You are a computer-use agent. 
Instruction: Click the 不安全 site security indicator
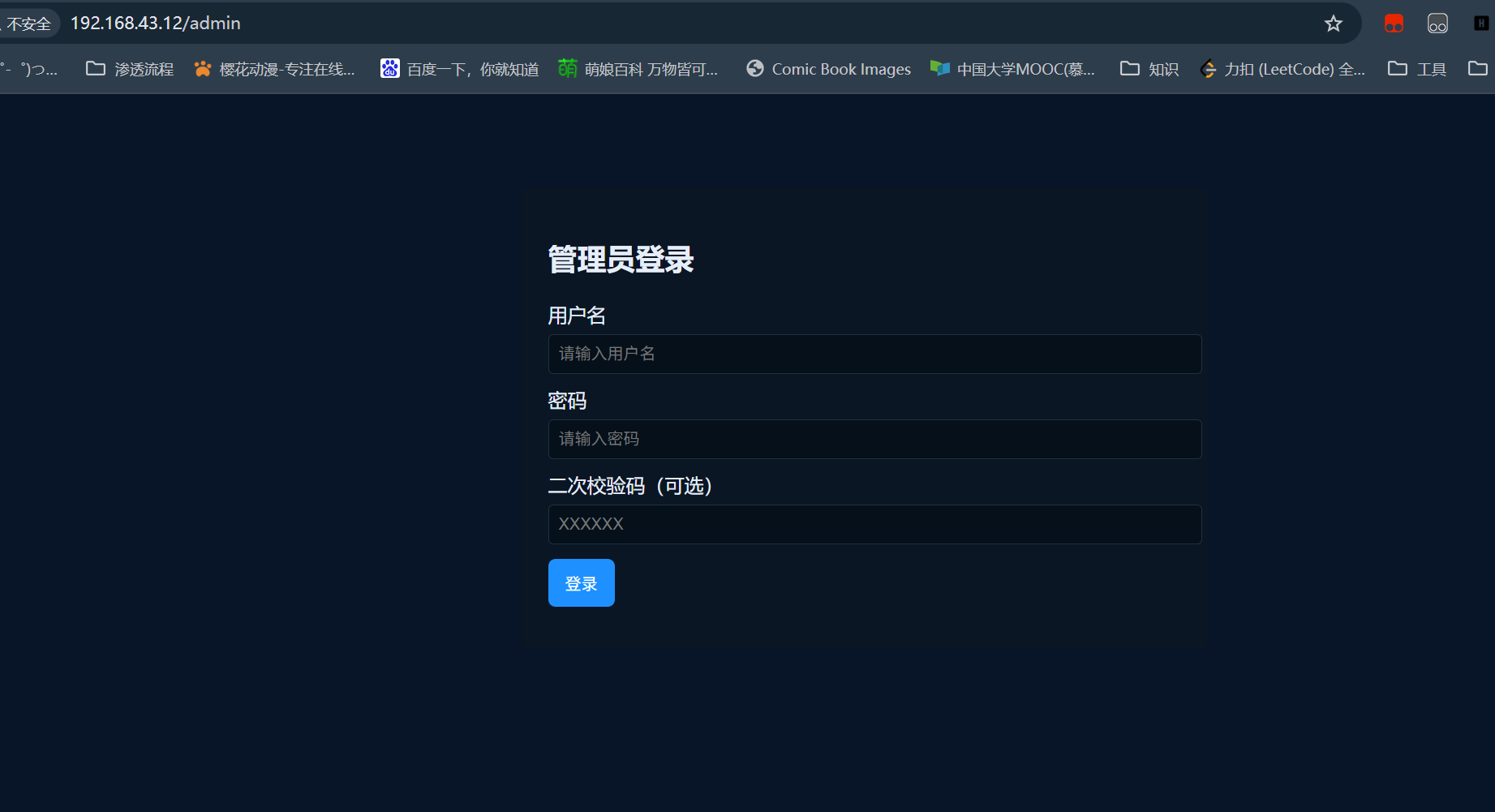click(29, 24)
